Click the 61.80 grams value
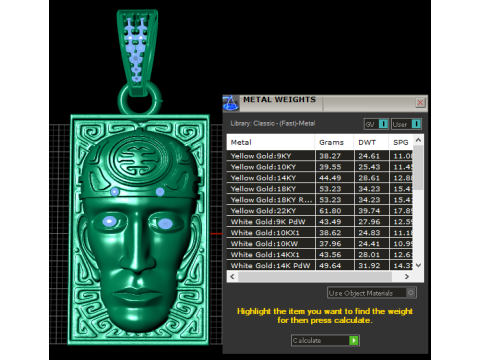Screen dimensions: 480x360 coord(330,211)
